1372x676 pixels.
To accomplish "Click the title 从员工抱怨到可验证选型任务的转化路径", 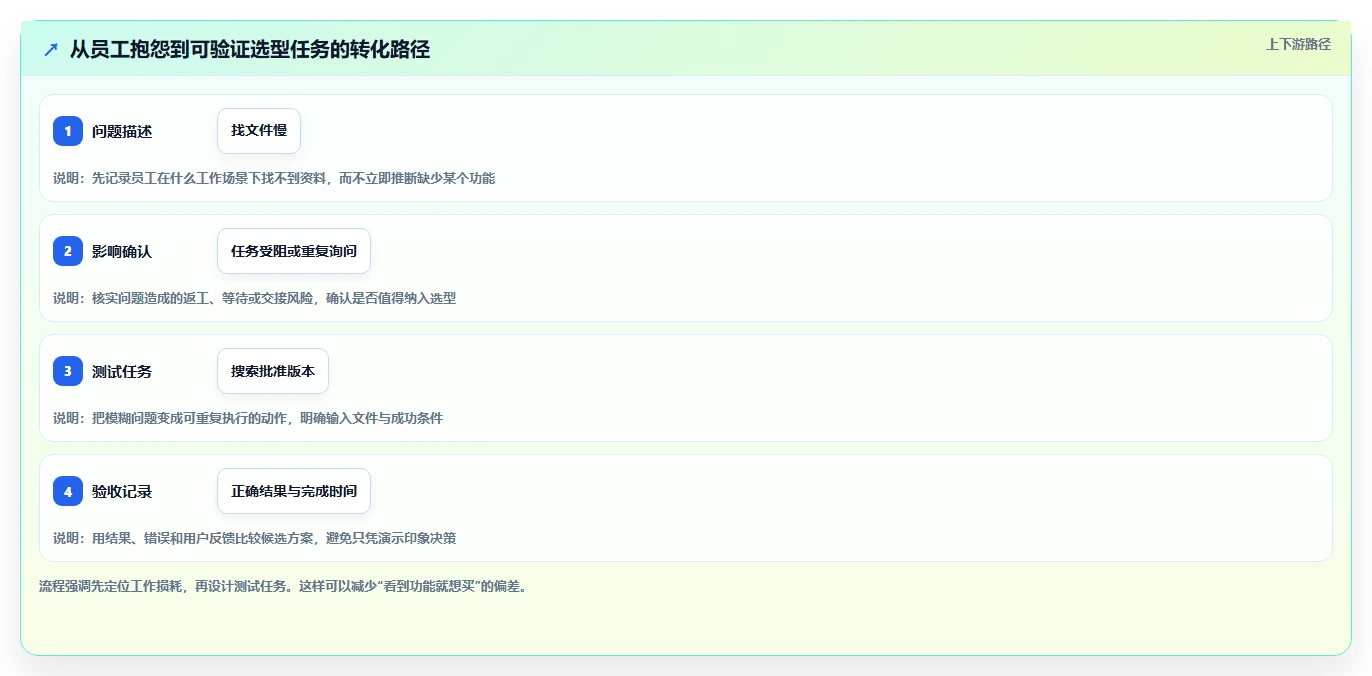I will pyautogui.click(x=250, y=49).
